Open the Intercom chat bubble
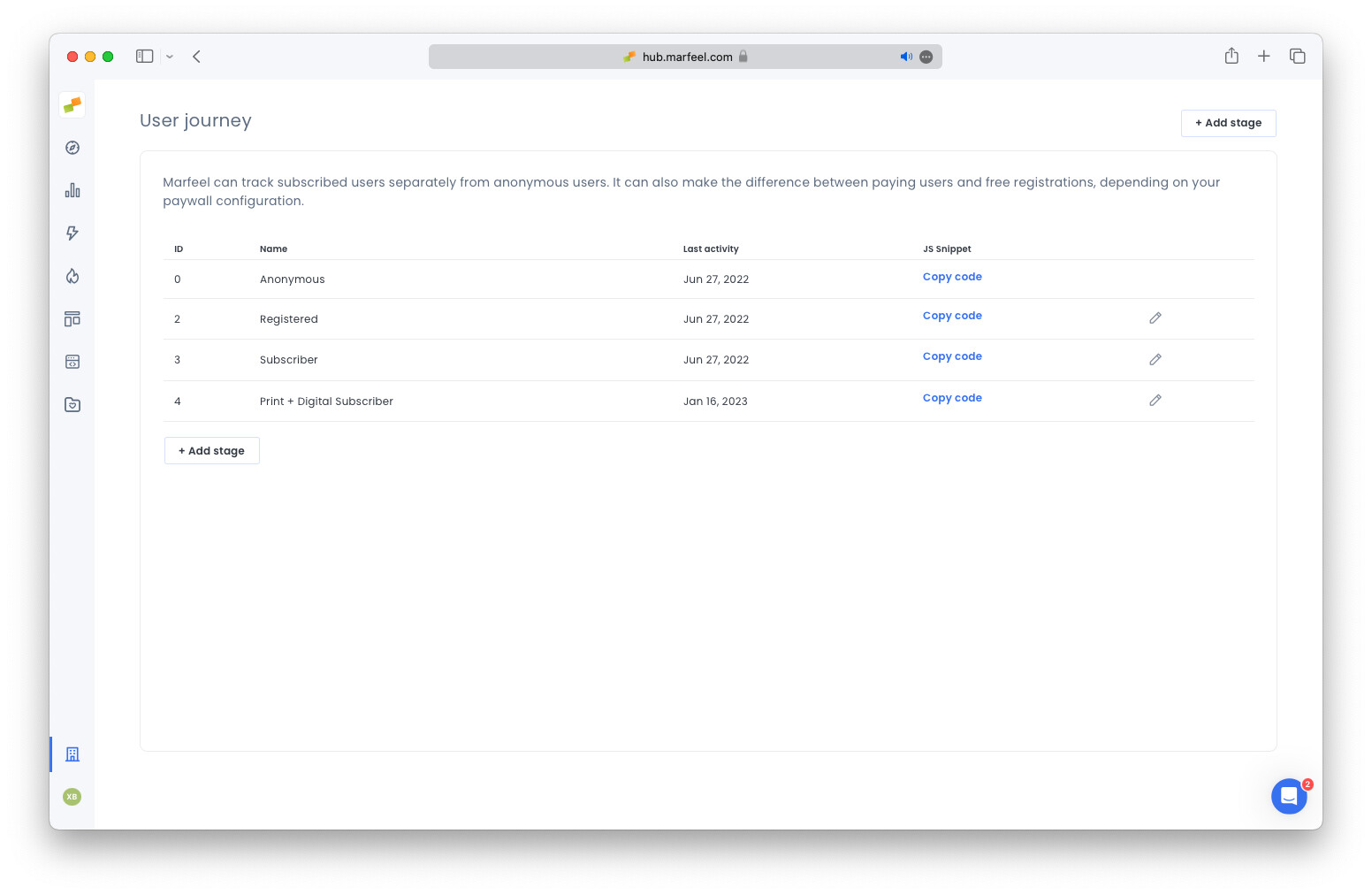This screenshot has height=895, width=1372. (x=1289, y=796)
